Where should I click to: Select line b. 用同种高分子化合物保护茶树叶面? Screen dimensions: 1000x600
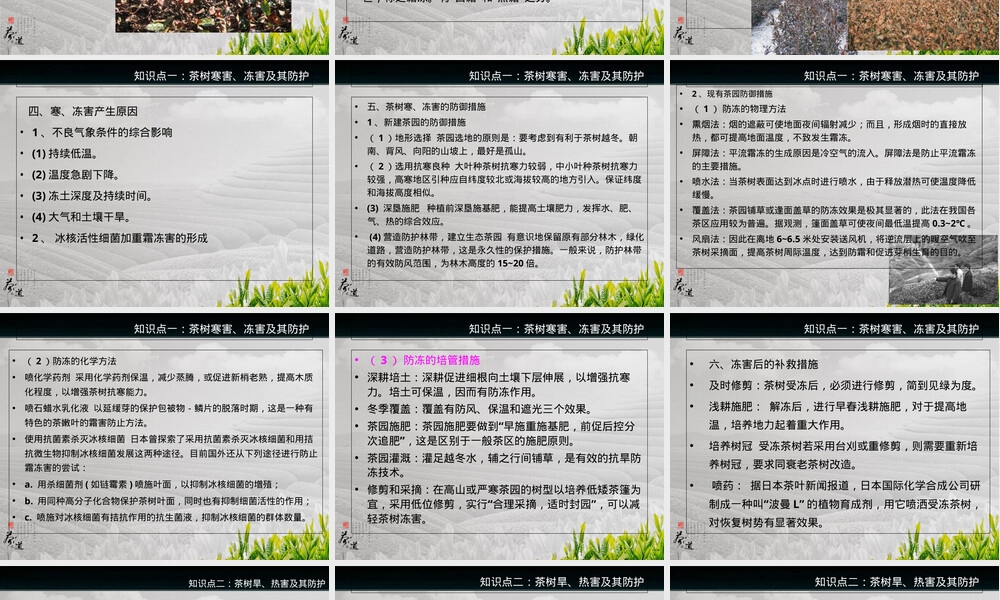pyautogui.click(x=167, y=501)
